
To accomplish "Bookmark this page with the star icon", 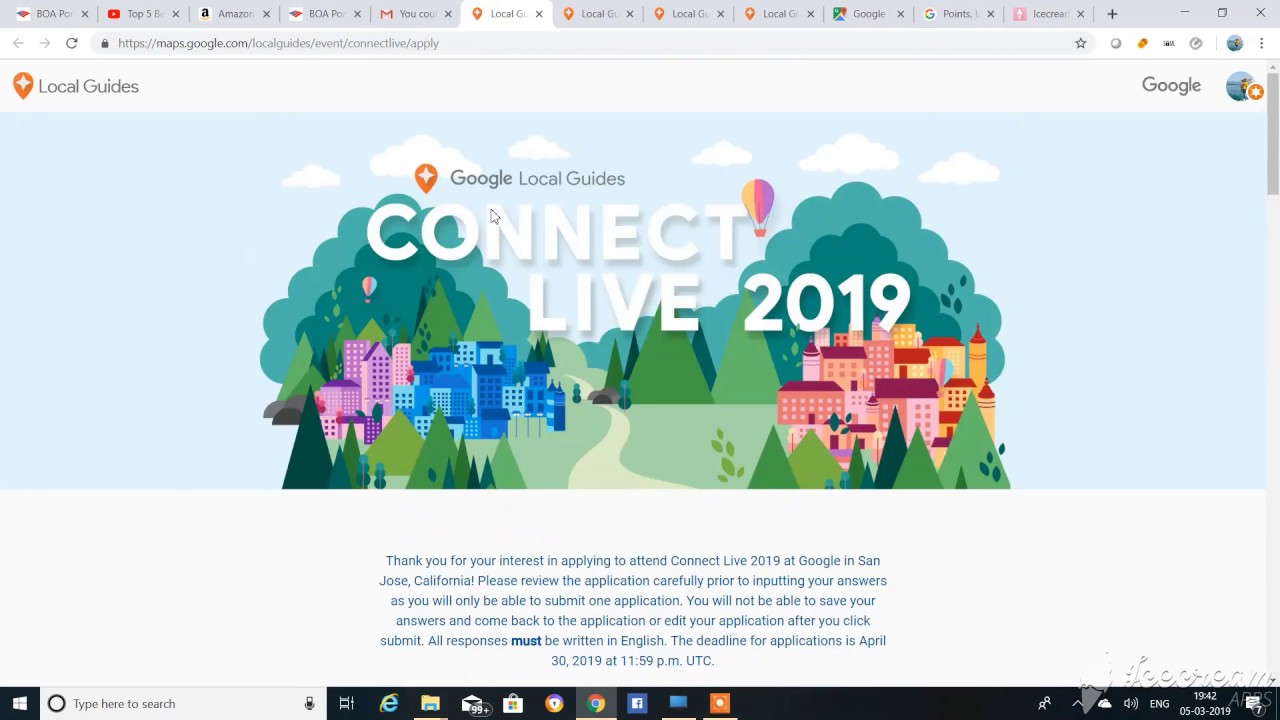I will (x=1080, y=43).
